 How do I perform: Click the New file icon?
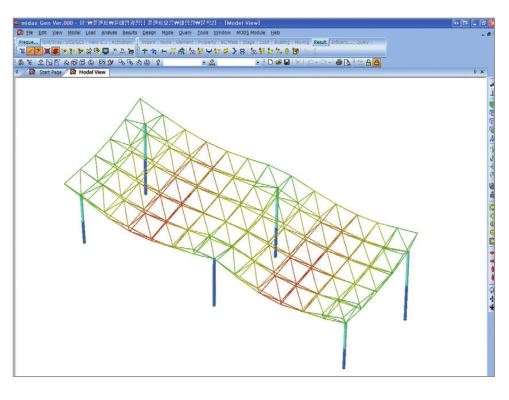[270, 62]
